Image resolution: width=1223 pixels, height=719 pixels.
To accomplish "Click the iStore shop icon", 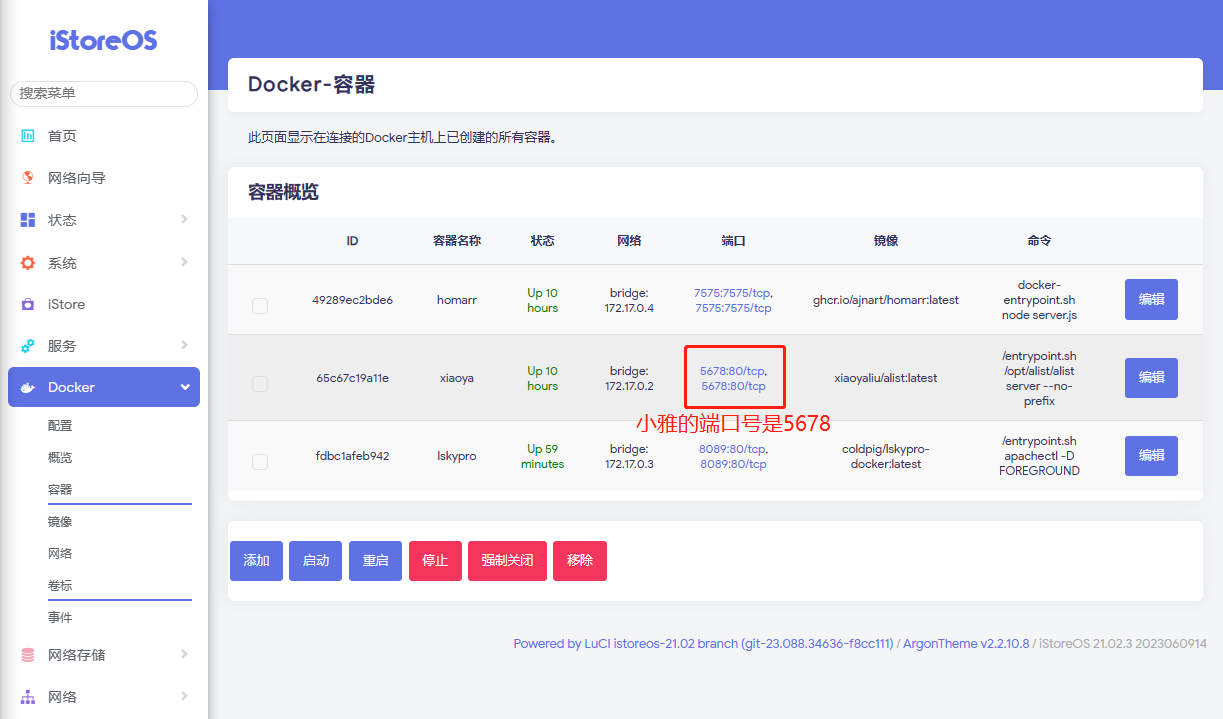I will click(28, 304).
